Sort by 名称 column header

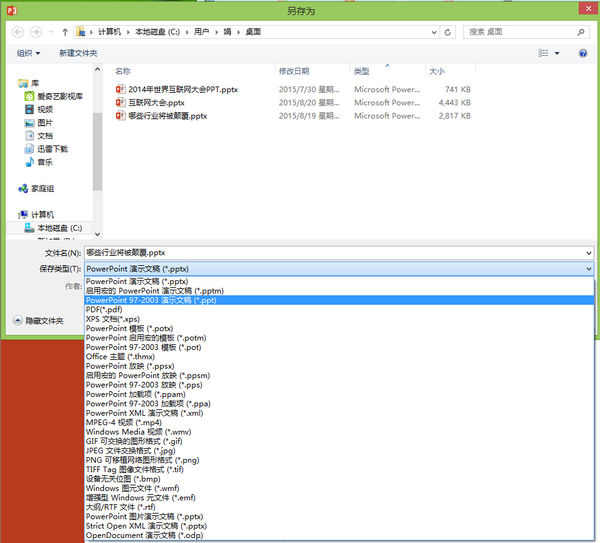click(x=123, y=71)
